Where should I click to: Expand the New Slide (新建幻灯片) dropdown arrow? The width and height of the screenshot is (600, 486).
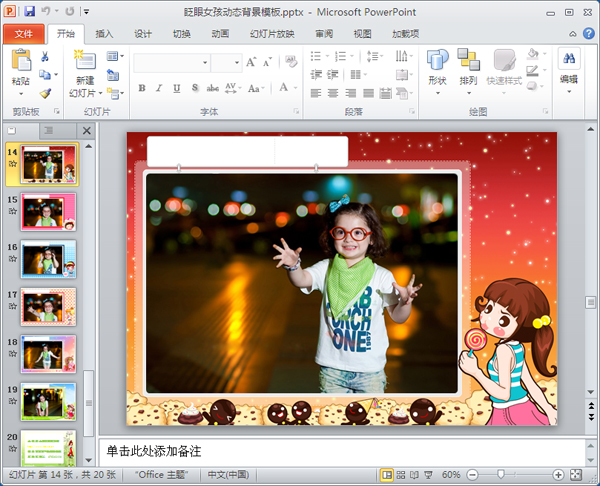(x=100, y=93)
